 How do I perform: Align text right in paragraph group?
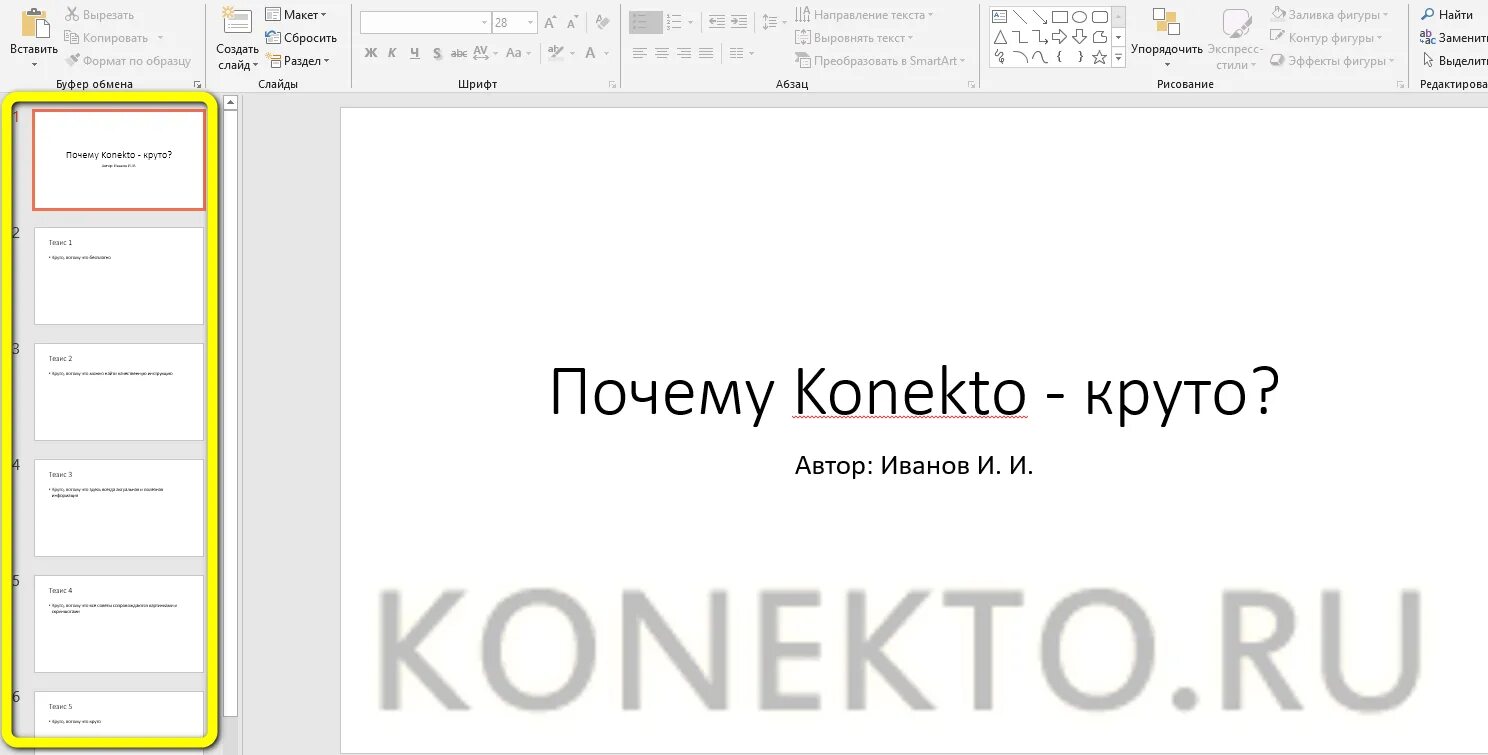pyautogui.click(x=684, y=53)
